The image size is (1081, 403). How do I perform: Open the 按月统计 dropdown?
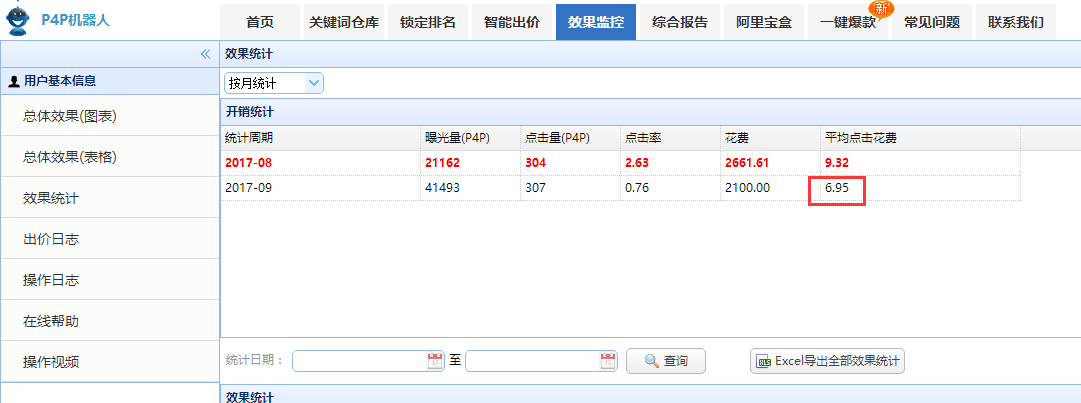(x=274, y=83)
